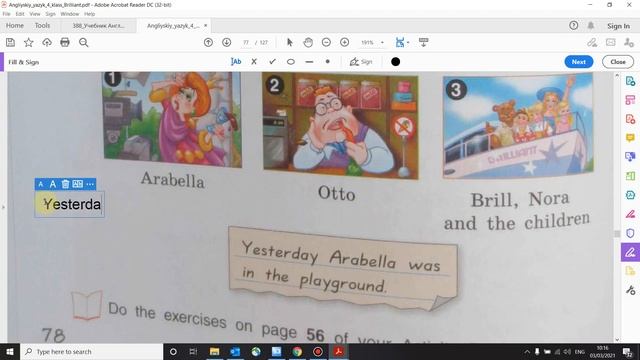The image size is (640, 360).
Task: Go to next page arrow
Action: pyautogui.click(x=227, y=42)
